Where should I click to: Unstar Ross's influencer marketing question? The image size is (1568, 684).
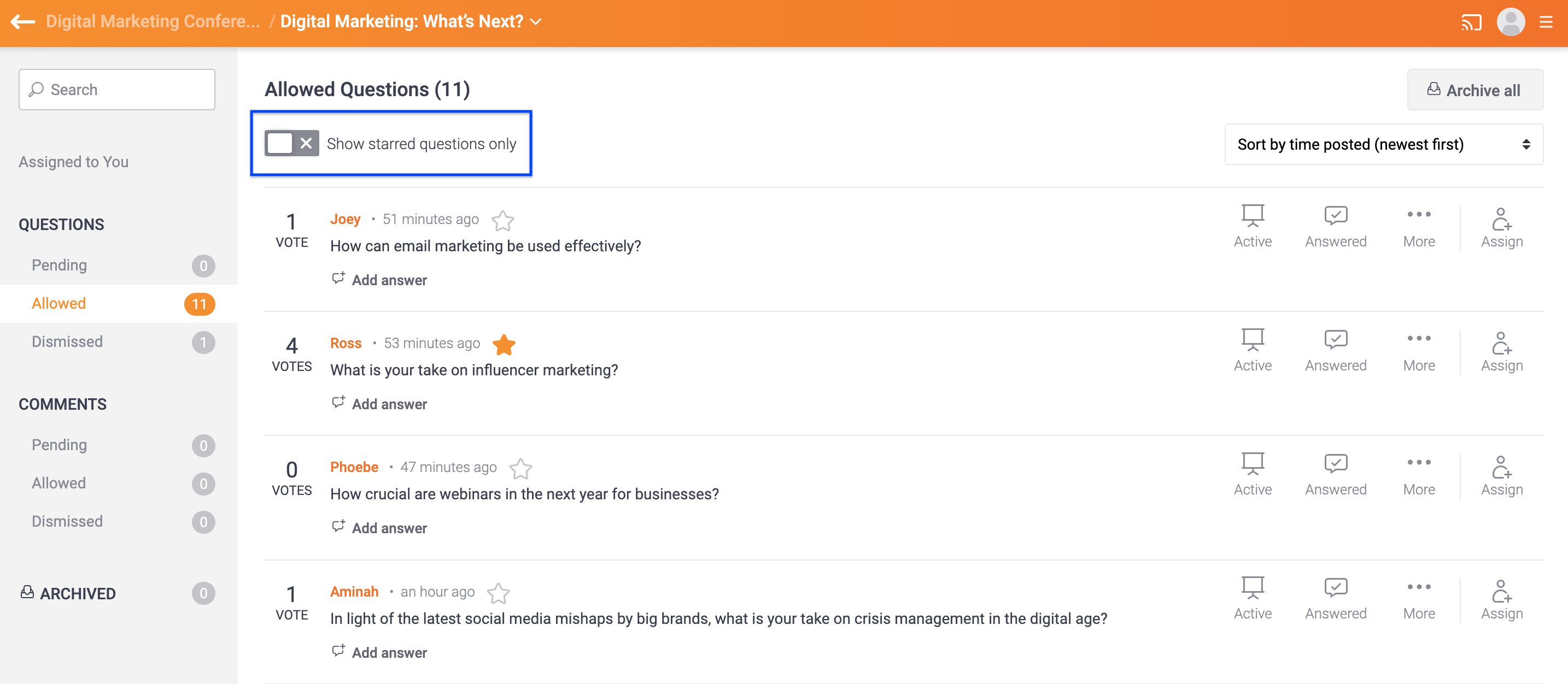(504, 344)
